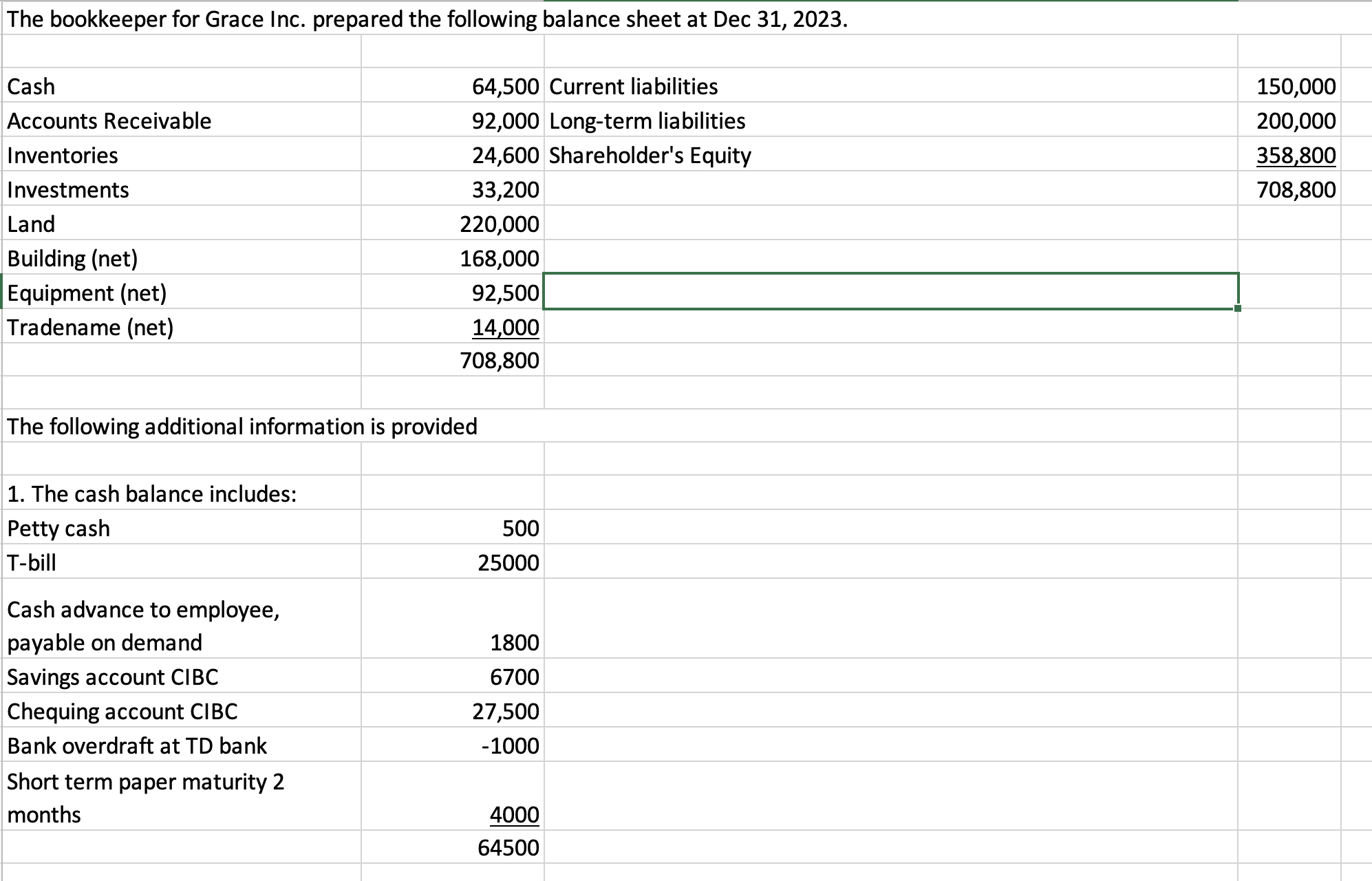The image size is (1372, 881).
Task: Click the Building (net) label
Action: [72, 258]
